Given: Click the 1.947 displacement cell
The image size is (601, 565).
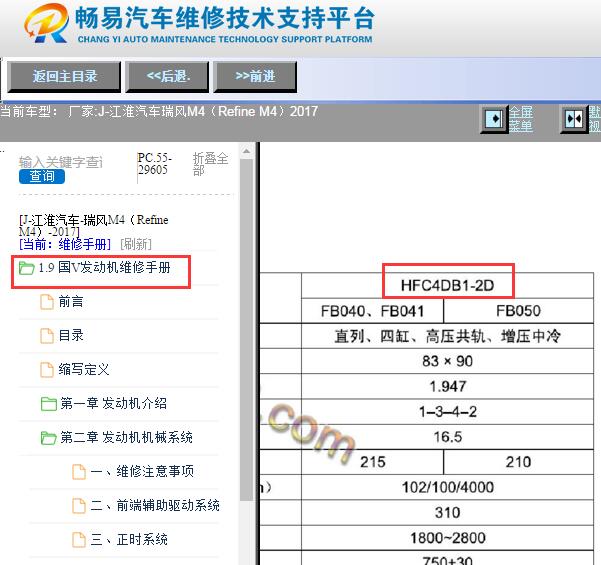Looking at the screenshot, I should 447,386.
